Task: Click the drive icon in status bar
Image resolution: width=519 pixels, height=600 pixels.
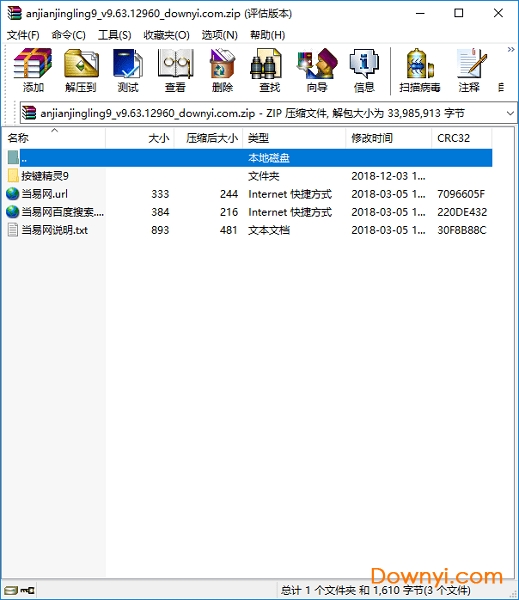Action: (x=11, y=590)
